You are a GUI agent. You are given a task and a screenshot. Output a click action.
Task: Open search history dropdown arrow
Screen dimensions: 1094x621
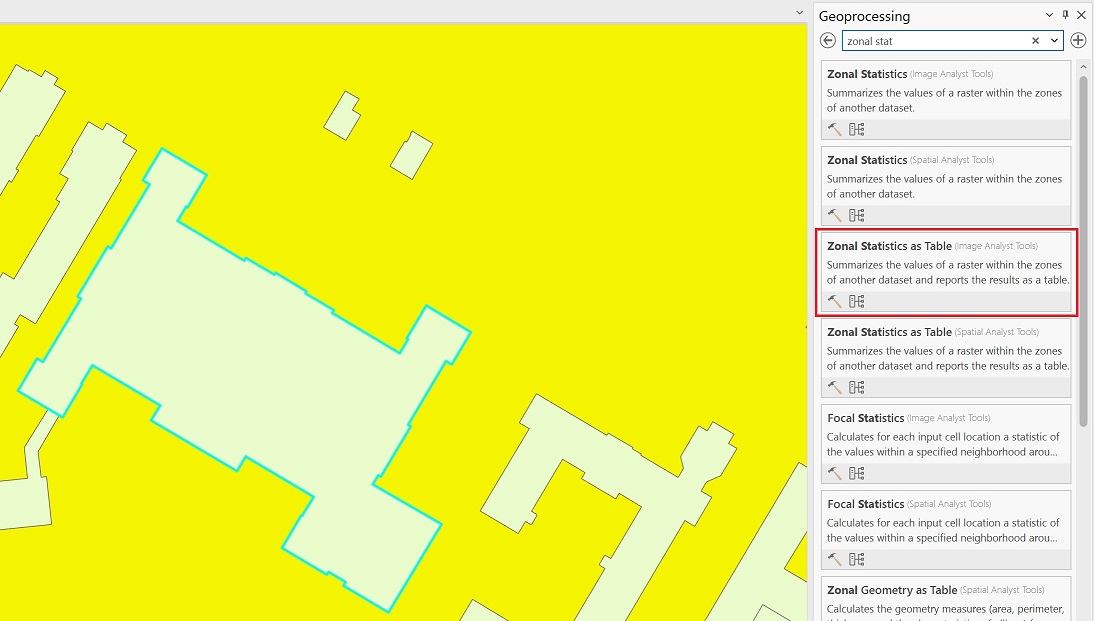pos(1054,41)
